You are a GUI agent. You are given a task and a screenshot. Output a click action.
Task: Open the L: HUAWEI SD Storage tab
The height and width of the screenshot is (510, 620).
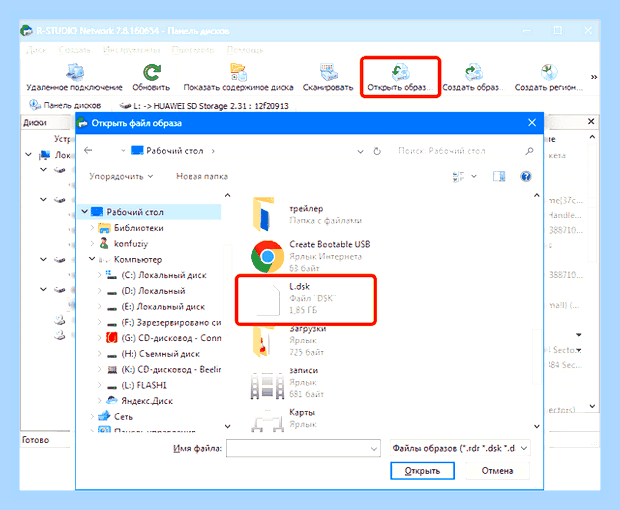(x=204, y=106)
